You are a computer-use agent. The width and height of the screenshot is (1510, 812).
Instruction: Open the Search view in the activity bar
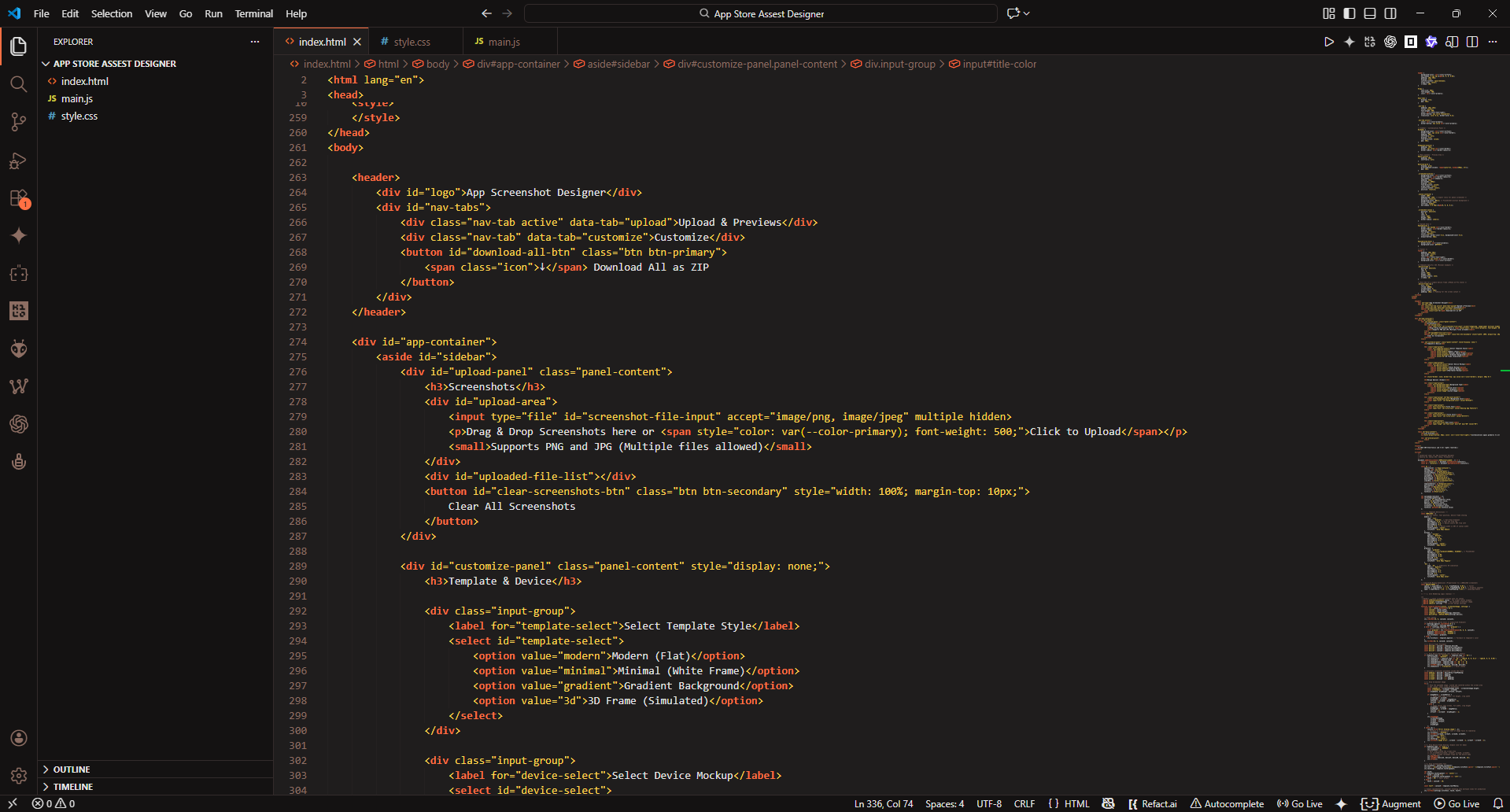(18, 83)
